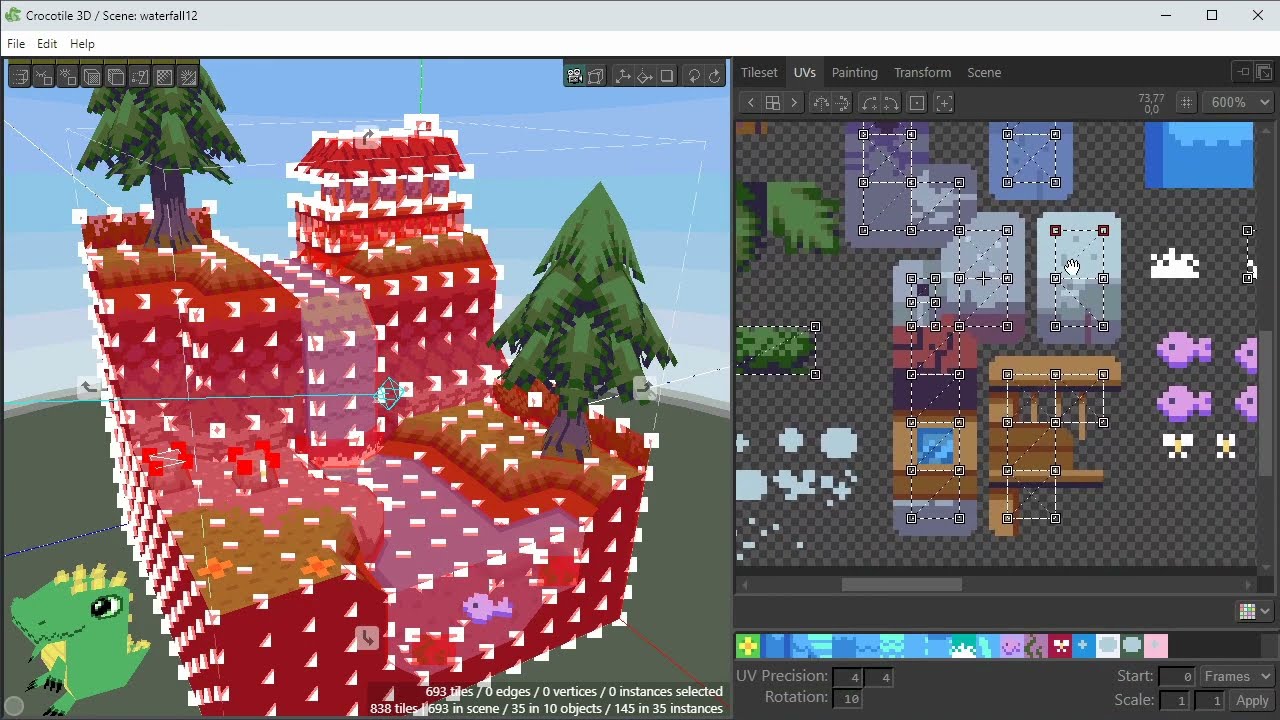Viewport: 1280px width, 720px height.
Task: Toggle the camera view icon
Action: pos(574,76)
